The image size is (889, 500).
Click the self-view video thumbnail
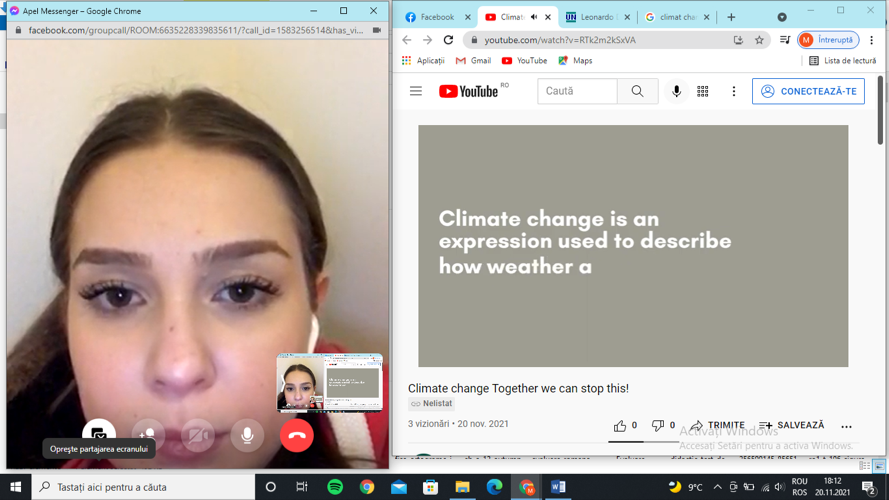point(329,382)
